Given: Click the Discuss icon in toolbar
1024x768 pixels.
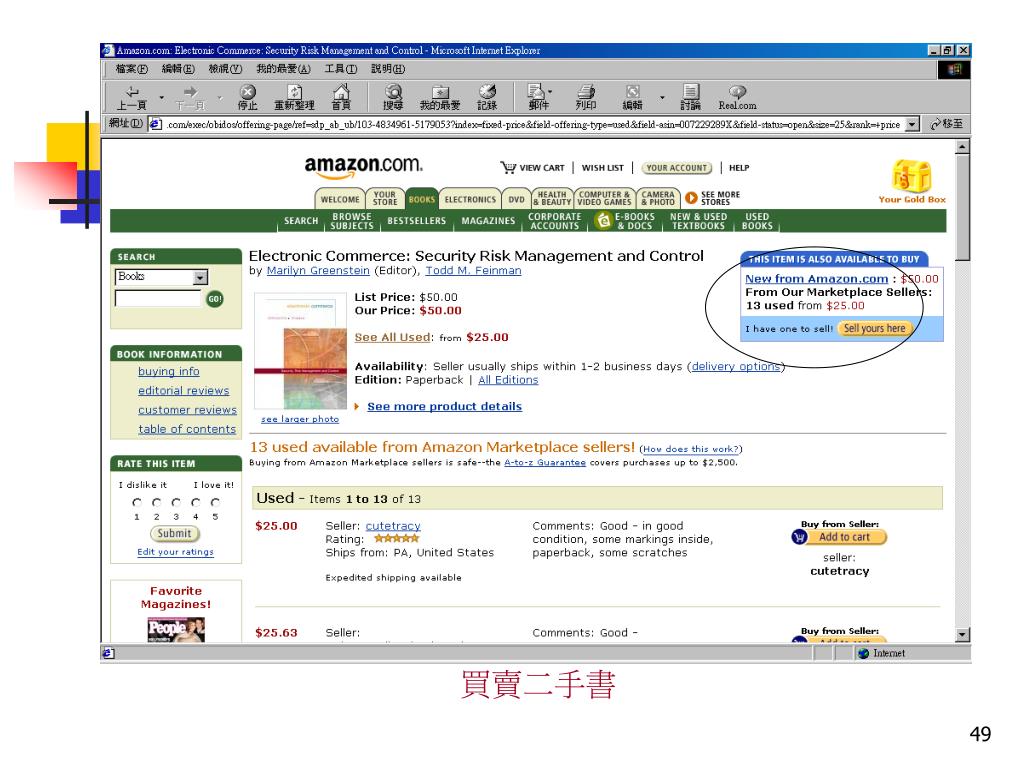Looking at the screenshot, I should pos(690,92).
